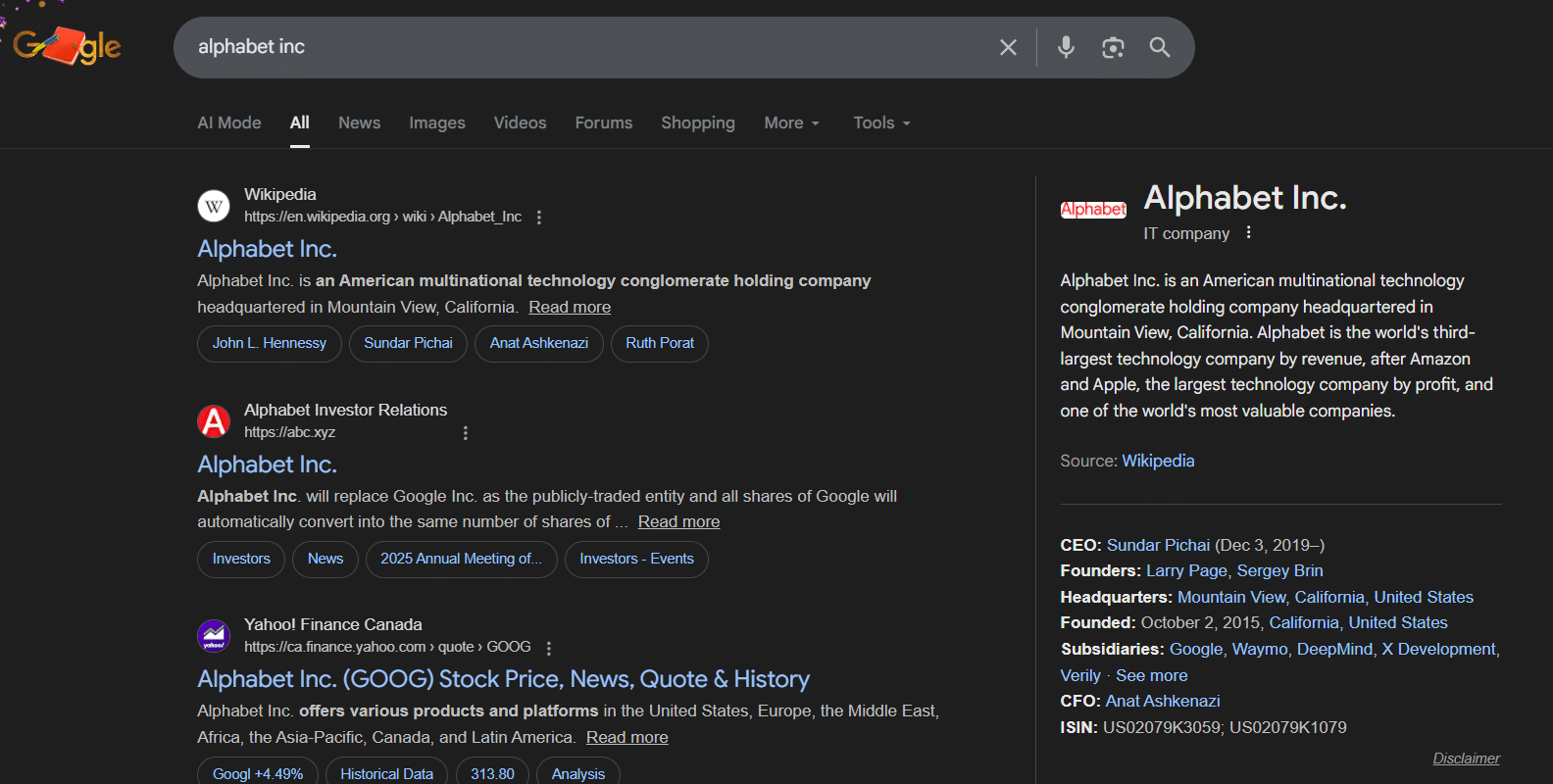Select the All results tab

pos(300,122)
